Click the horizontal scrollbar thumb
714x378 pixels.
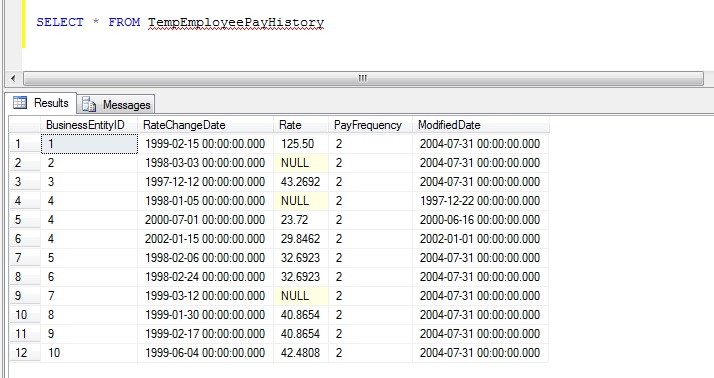(363, 78)
